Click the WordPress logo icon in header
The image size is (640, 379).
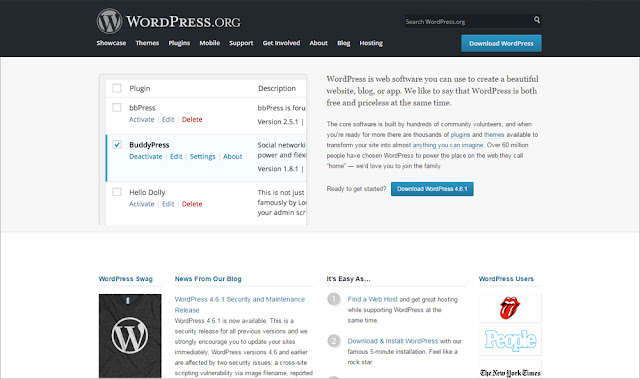[x=109, y=21]
